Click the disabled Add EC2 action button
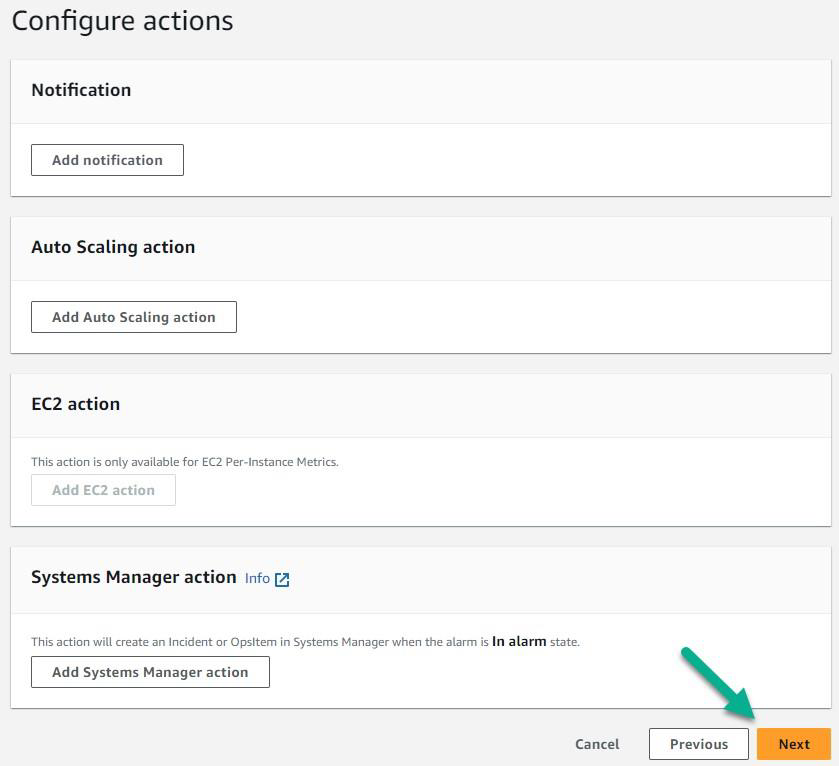 [103, 490]
